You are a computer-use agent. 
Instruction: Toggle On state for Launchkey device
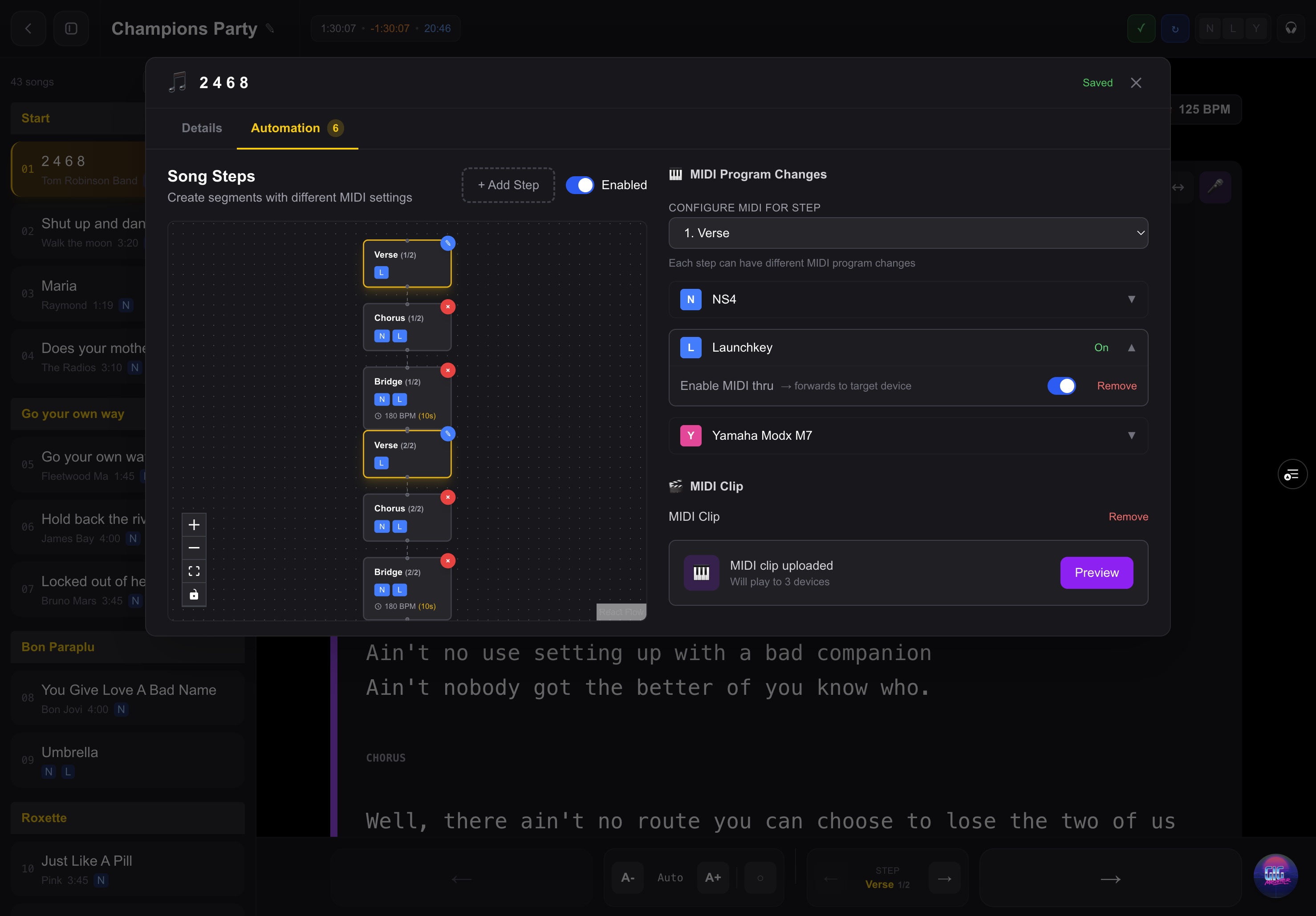(1101, 348)
